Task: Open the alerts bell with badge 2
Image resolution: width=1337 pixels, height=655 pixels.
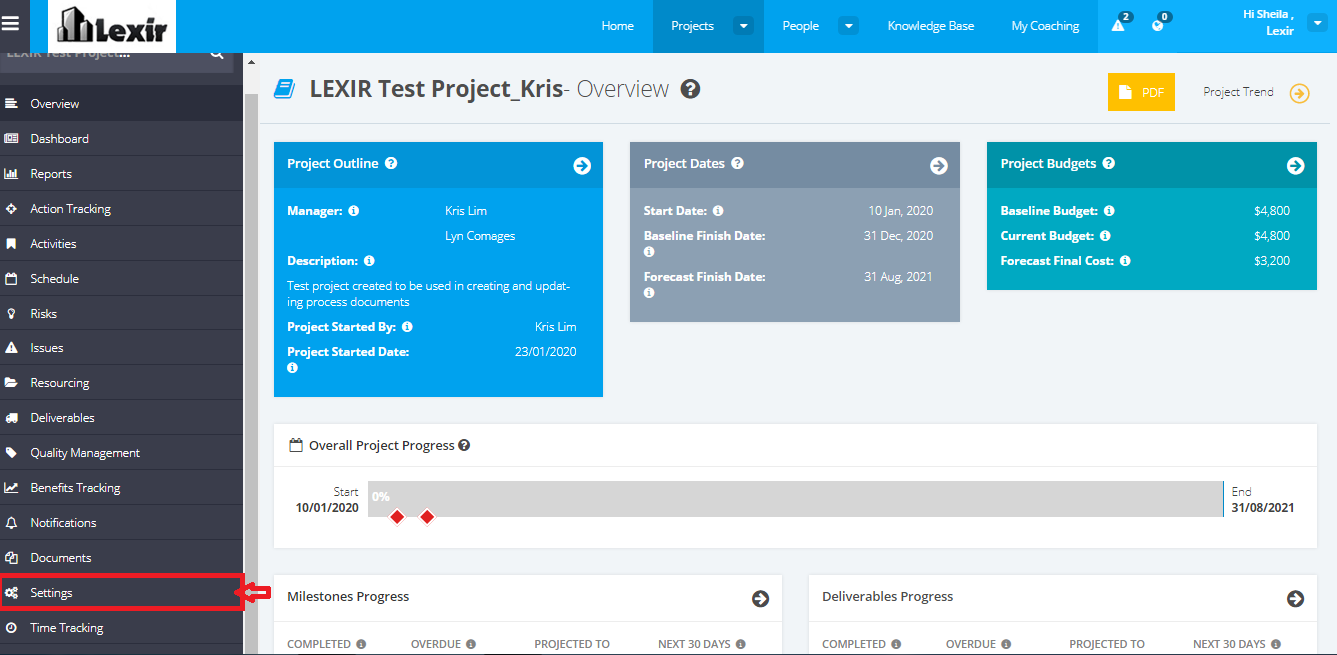Action: (1118, 25)
